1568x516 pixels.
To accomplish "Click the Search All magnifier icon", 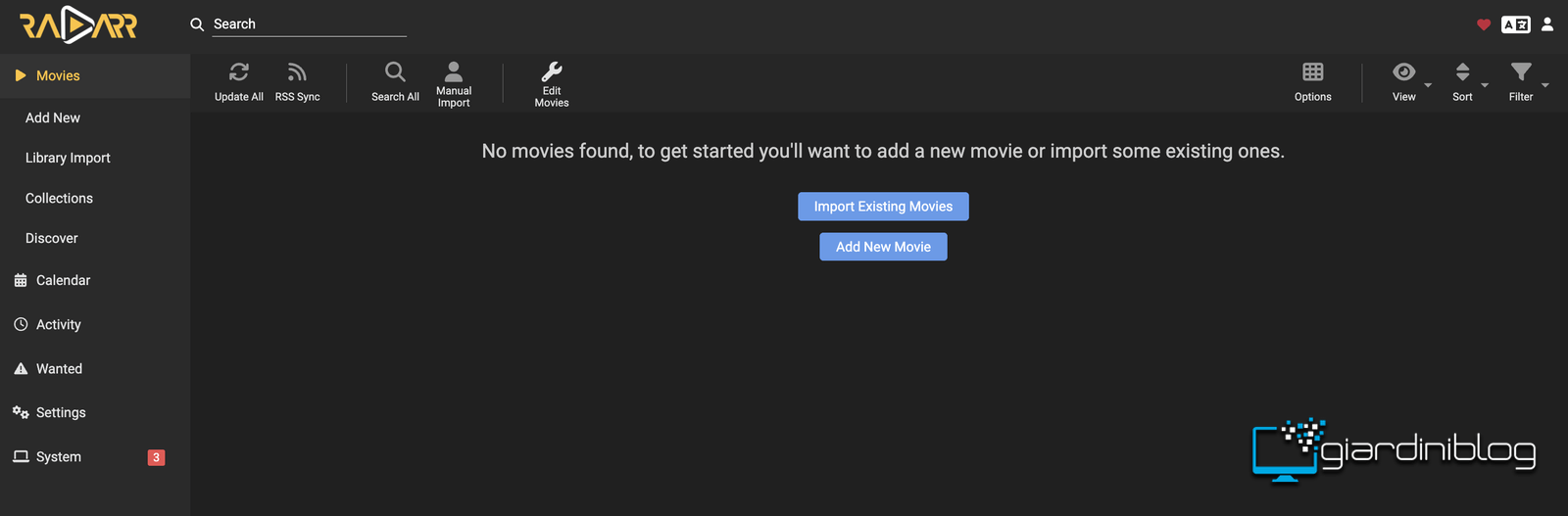I will tap(395, 71).
